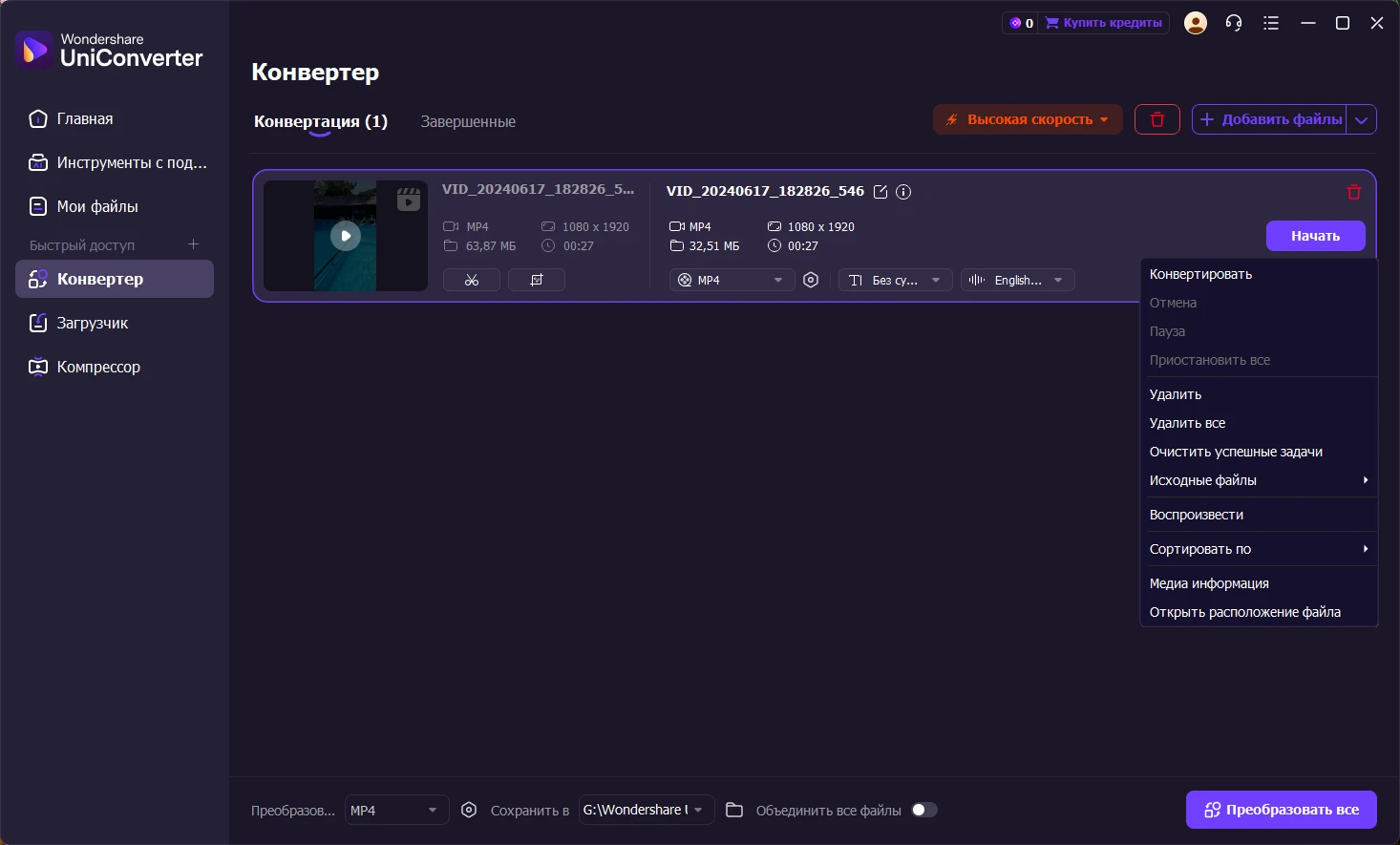Image resolution: width=1400 pixels, height=845 pixels.
Task: Expand the output format MP4 dropdown in file card
Action: pyautogui.click(x=732, y=280)
